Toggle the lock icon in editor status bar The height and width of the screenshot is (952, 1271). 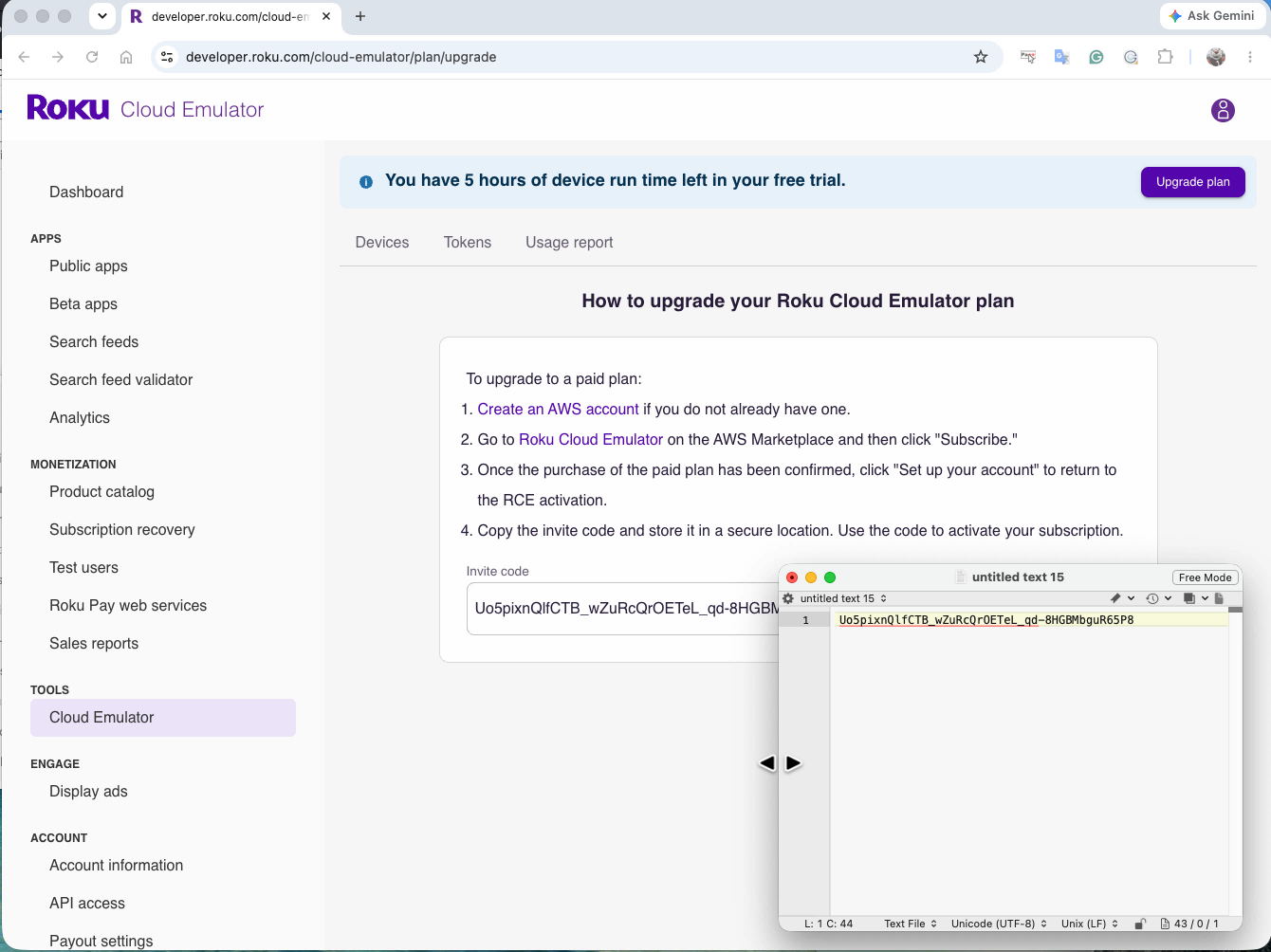(x=1140, y=924)
